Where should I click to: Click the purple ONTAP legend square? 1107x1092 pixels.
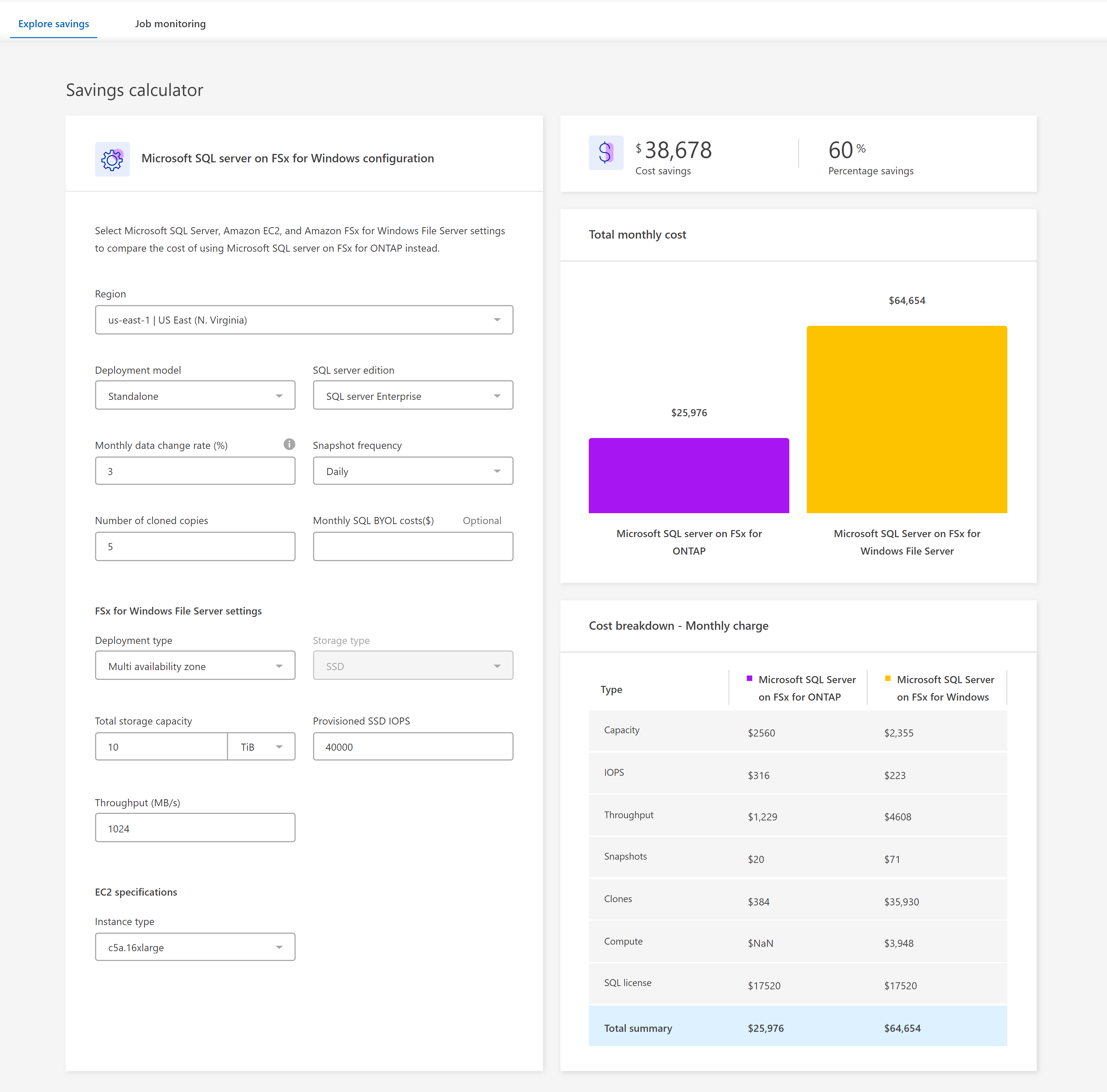(x=750, y=678)
